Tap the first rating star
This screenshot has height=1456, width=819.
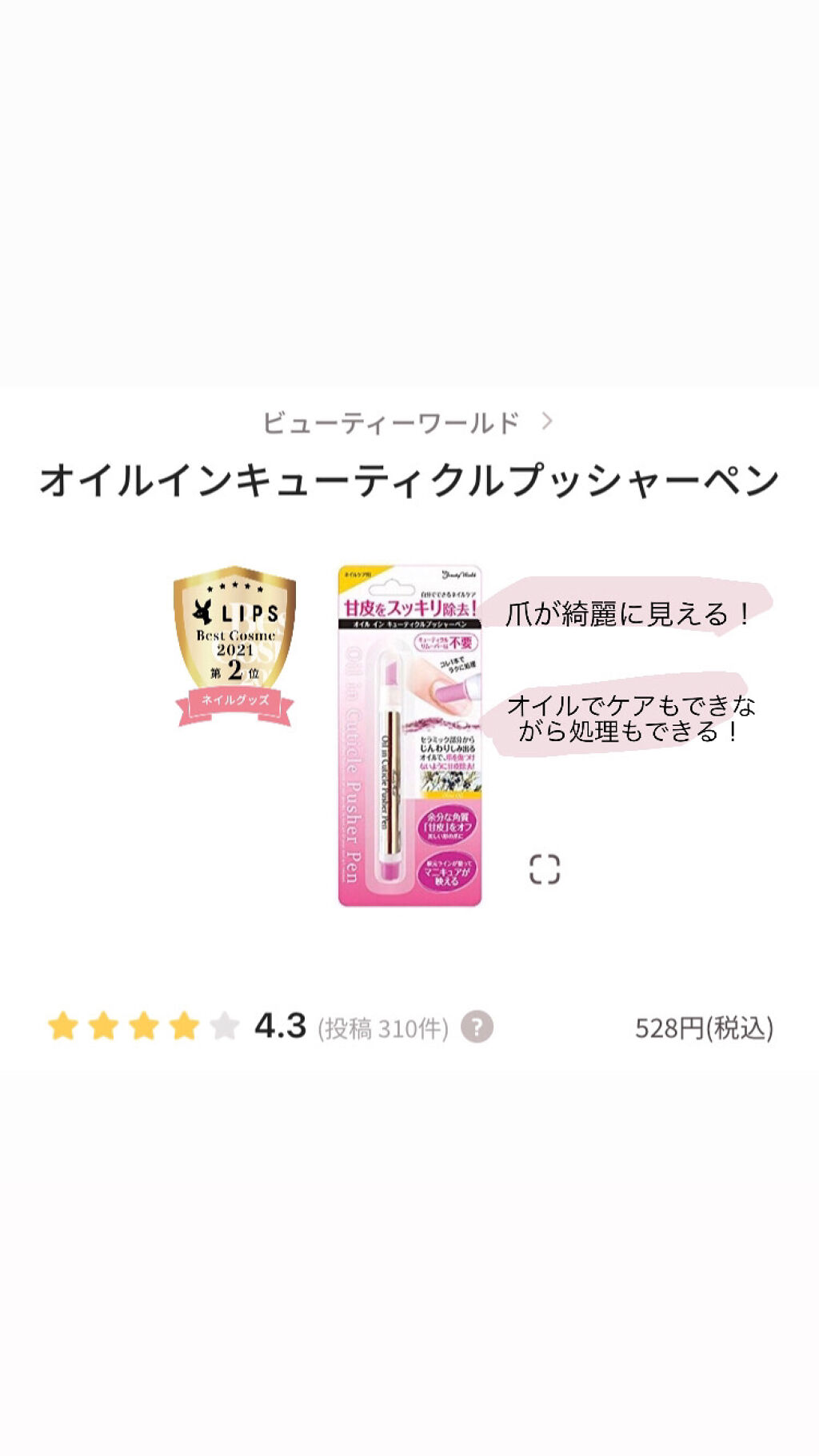62,1026
